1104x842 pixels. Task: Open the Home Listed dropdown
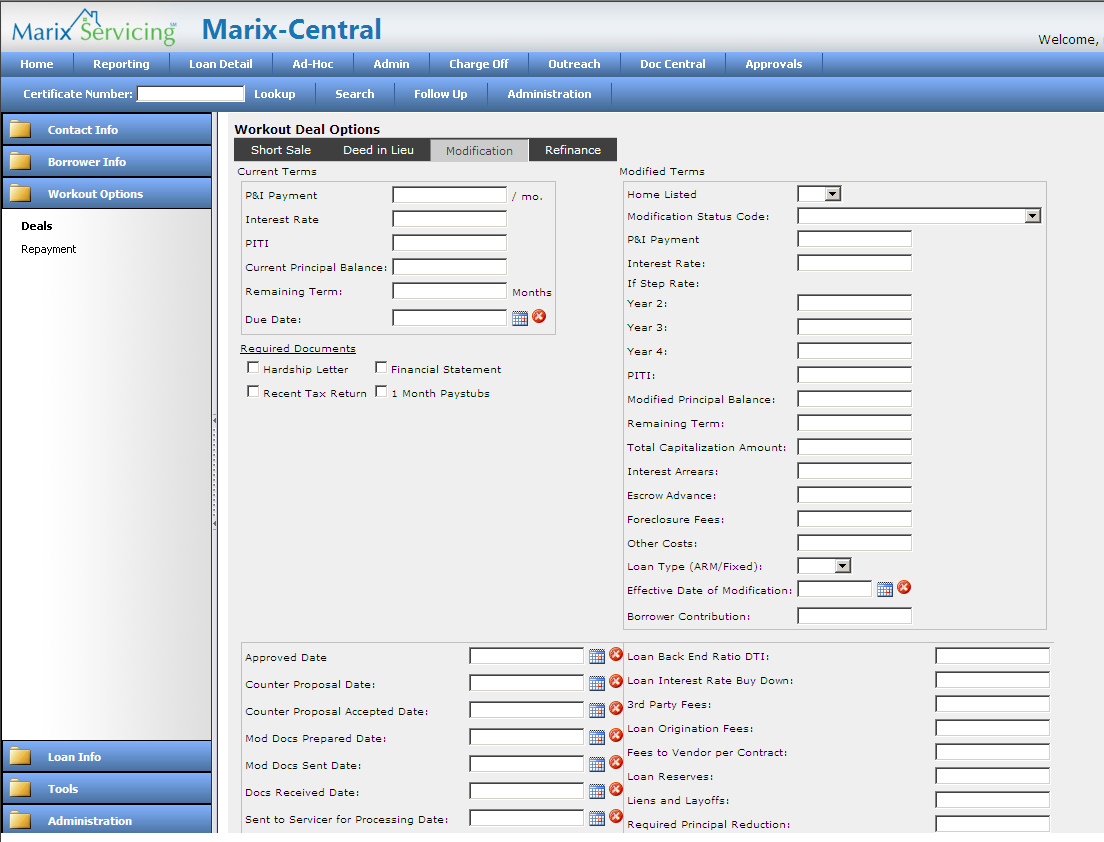coord(820,194)
